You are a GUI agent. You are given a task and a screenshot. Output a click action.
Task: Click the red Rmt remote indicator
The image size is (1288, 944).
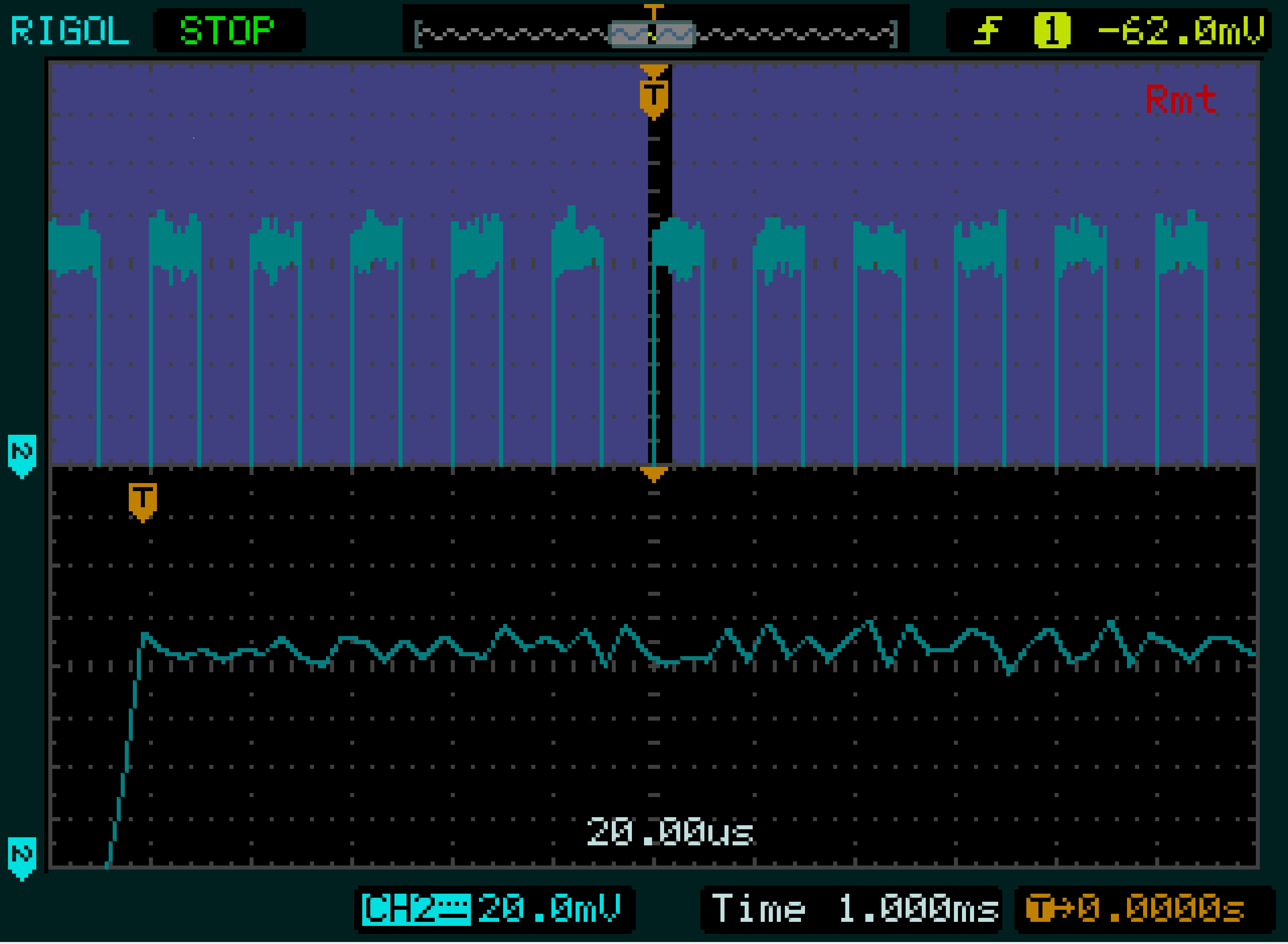[1181, 99]
